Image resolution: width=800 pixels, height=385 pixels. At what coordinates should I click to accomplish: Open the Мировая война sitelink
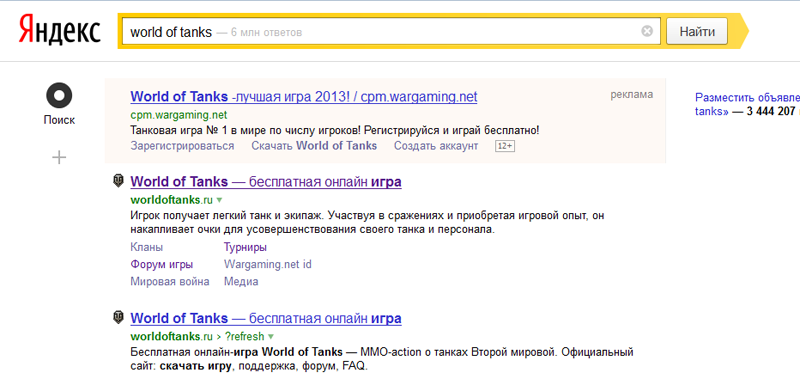[x=170, y=281]
